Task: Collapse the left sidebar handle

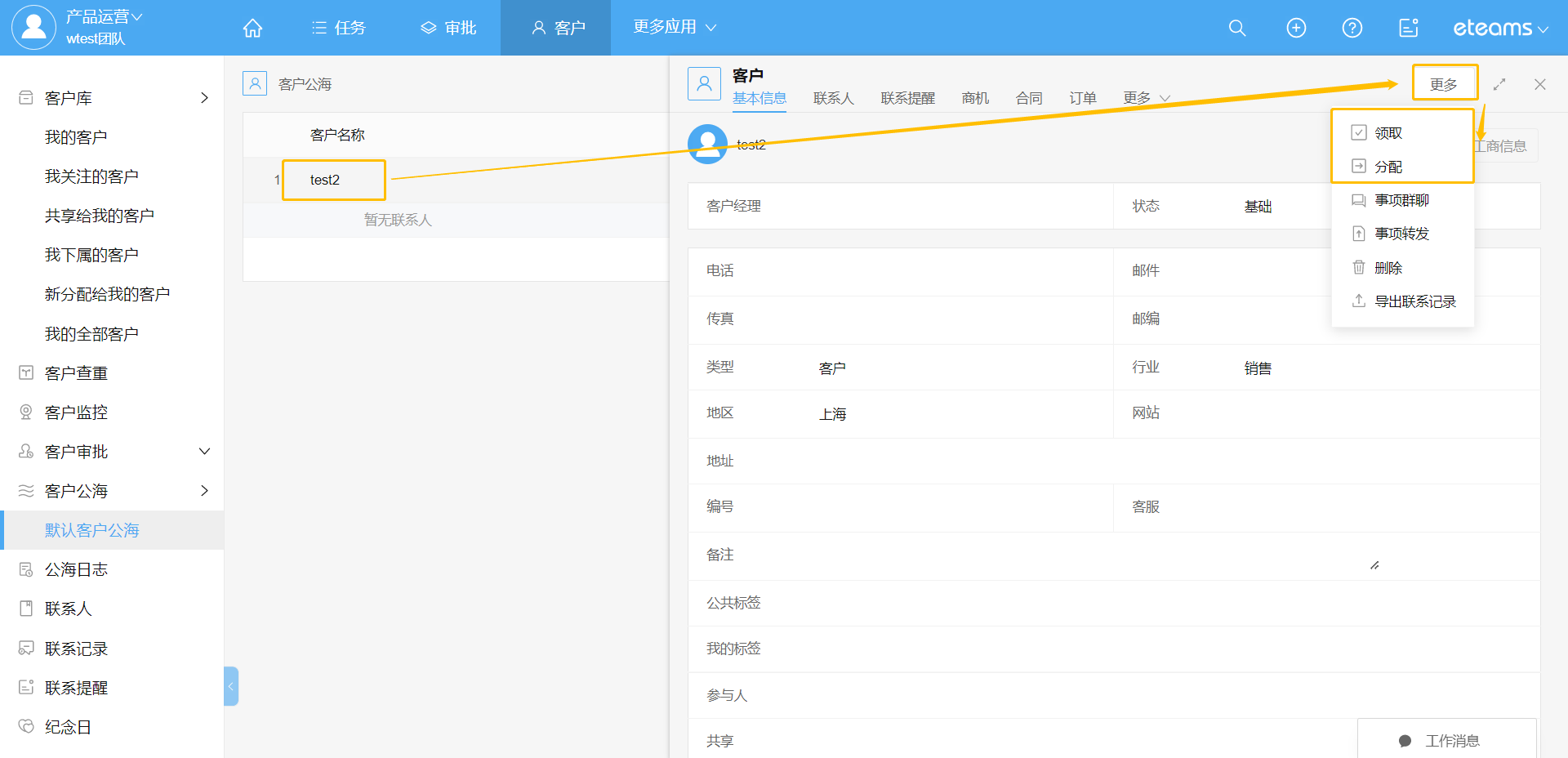Action: click(231, 686)
